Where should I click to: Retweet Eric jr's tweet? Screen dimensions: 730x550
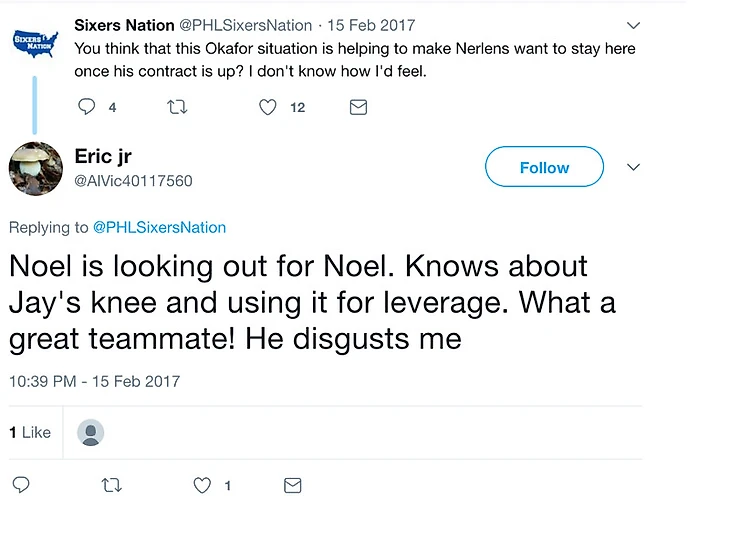(113, 485)
